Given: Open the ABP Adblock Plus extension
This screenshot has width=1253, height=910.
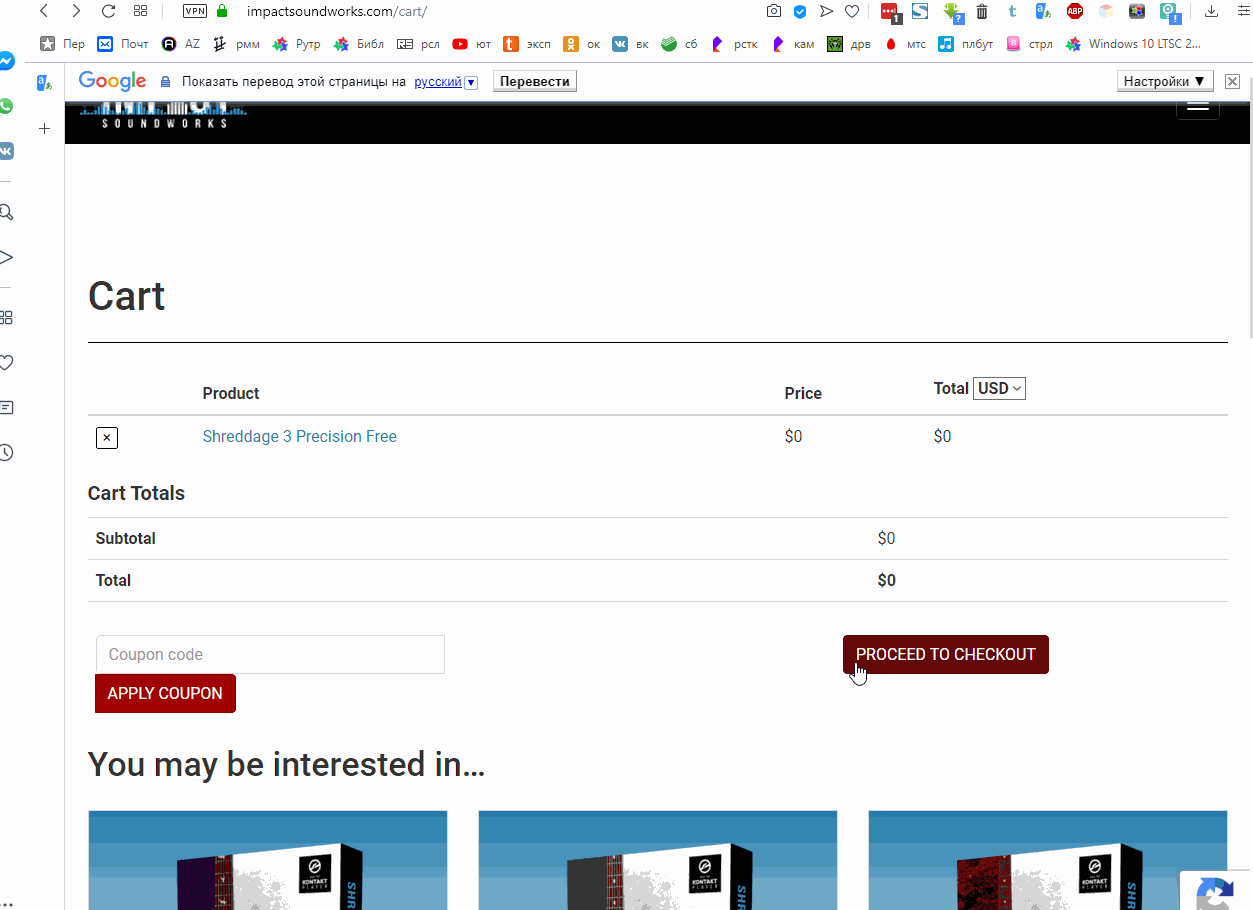Looking at the screenshot, I should click(1075, 11).
